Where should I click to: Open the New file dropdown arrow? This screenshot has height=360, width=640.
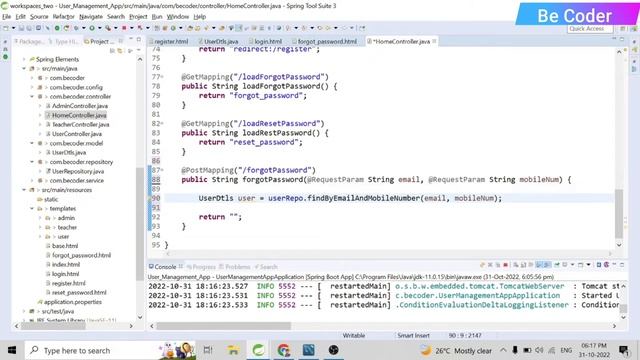13,28
